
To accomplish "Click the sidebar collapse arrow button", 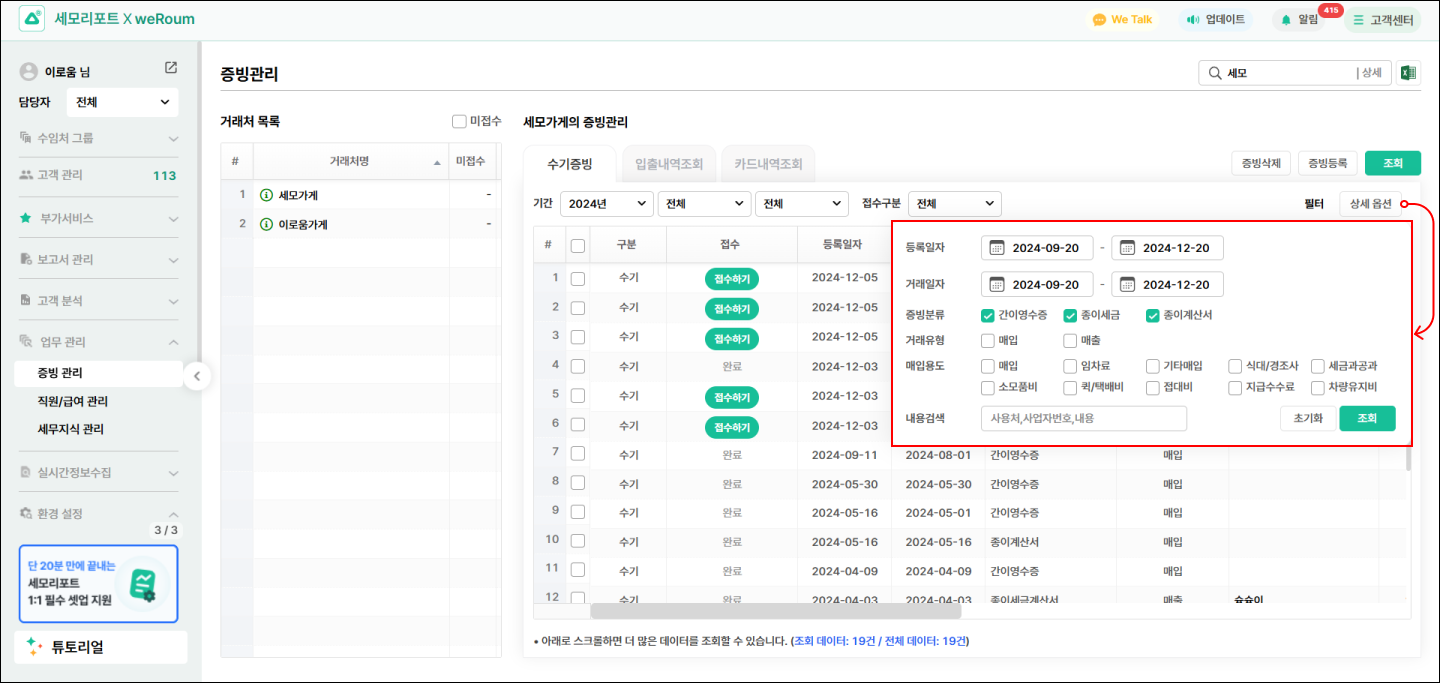I will 197,376.
